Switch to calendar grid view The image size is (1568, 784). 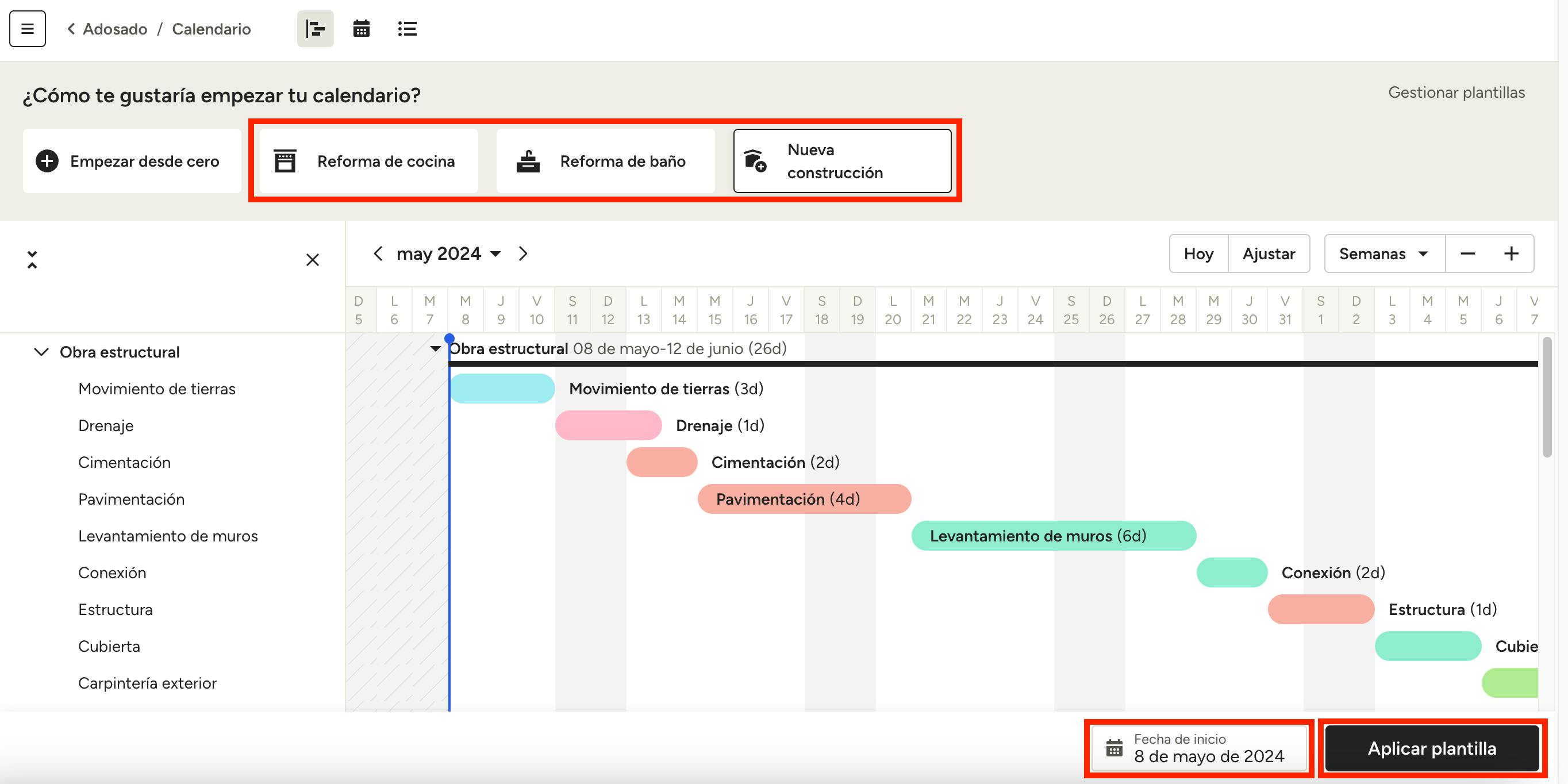pyautogui.click(x=361, y=29)
